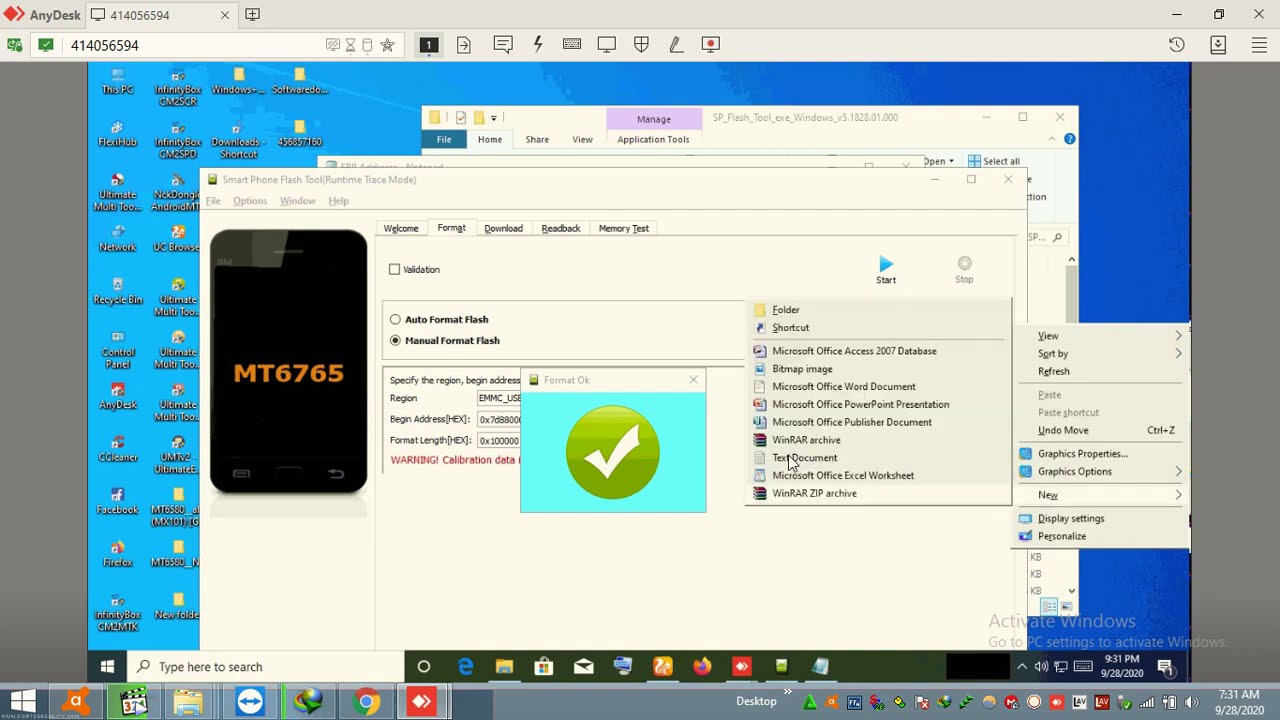Open Window menu in Flash Tool
This screenshot has height=720, width=1280.
pos(297,201)
